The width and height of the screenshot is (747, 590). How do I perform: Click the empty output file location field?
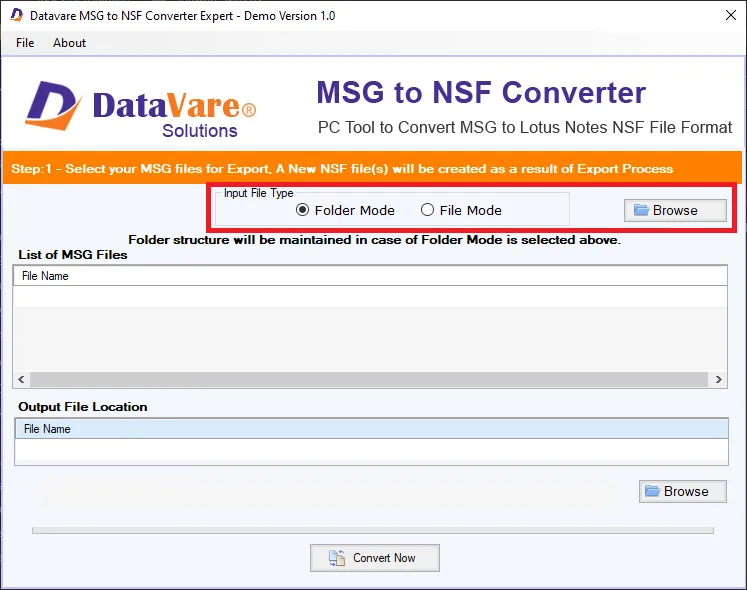371,450
